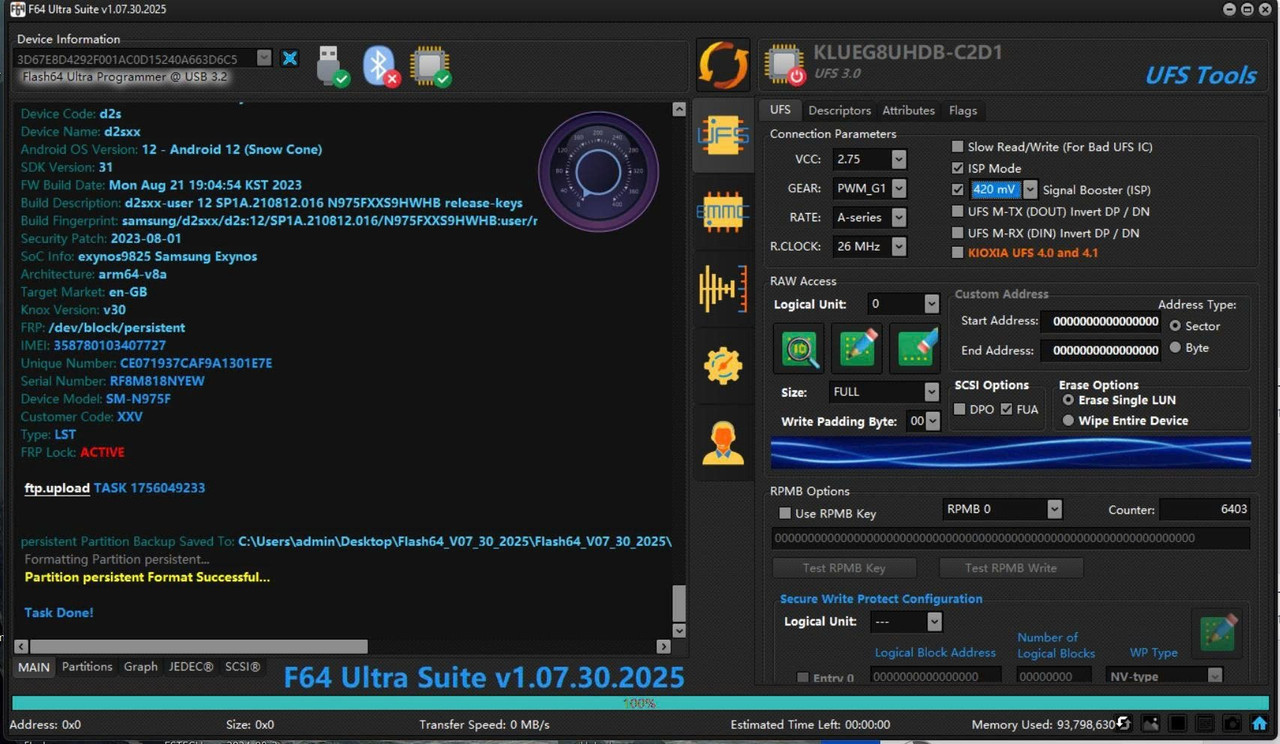
Task: Click the Bluetooth disconnected status icon
Action: (x=380, y=66)
